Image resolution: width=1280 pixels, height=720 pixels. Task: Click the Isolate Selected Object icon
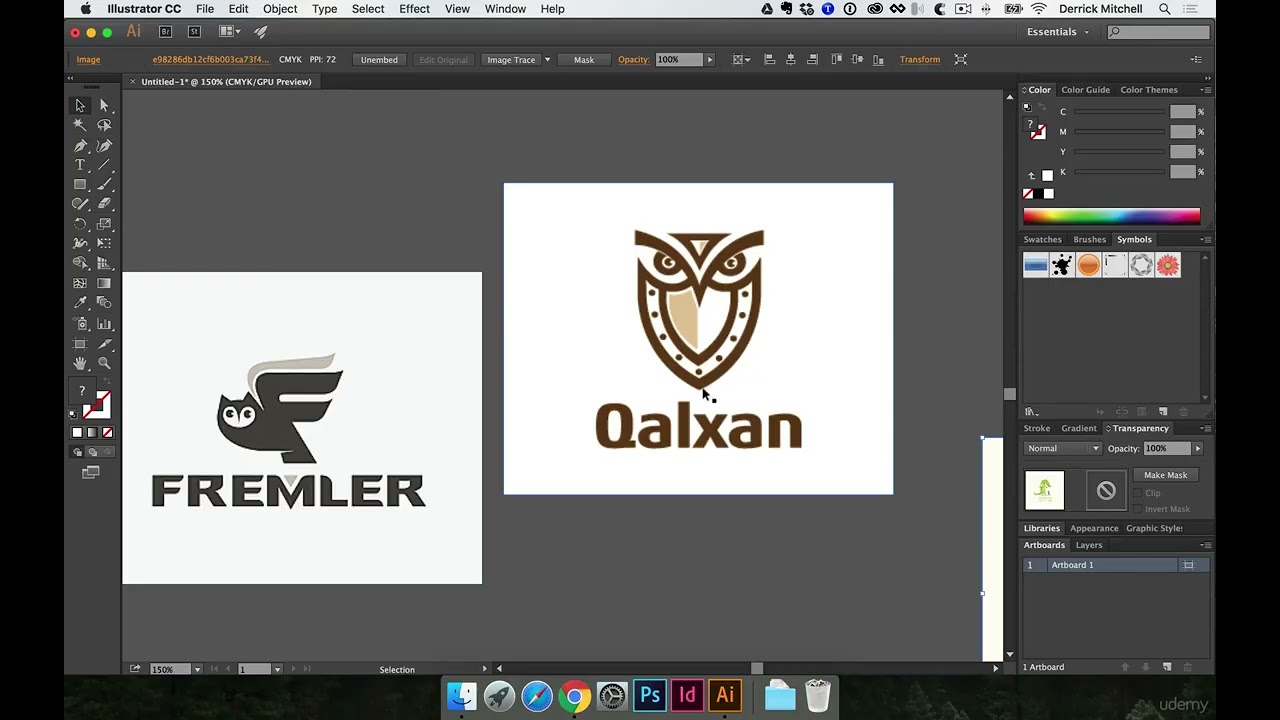tap(960, 60)
